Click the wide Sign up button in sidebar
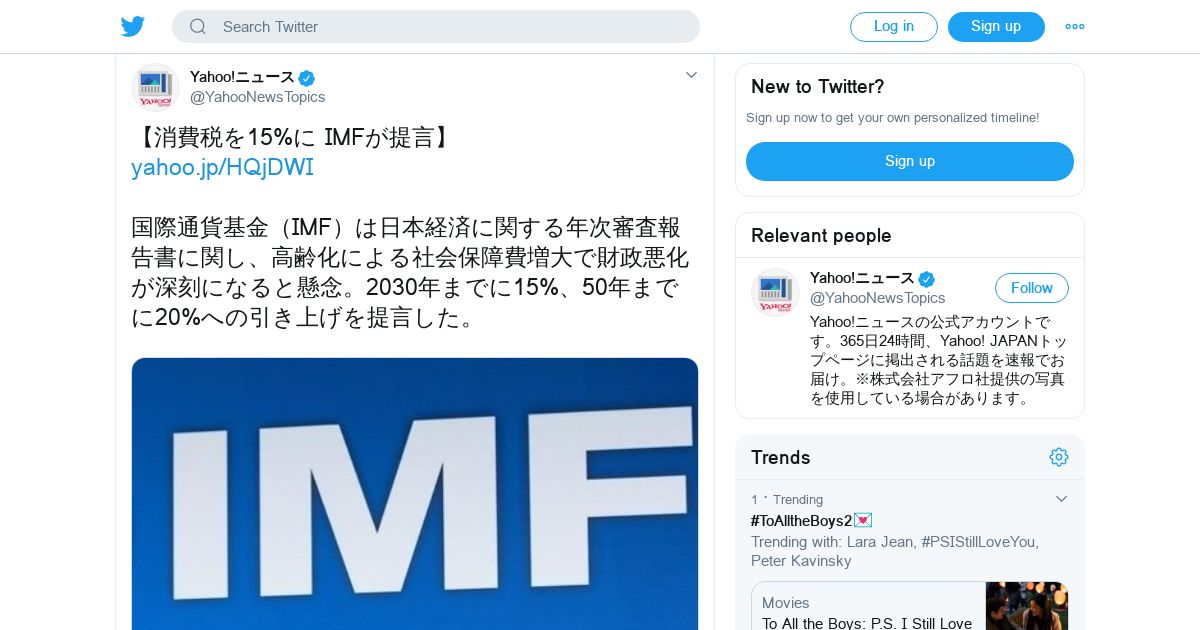 [910, 161]
